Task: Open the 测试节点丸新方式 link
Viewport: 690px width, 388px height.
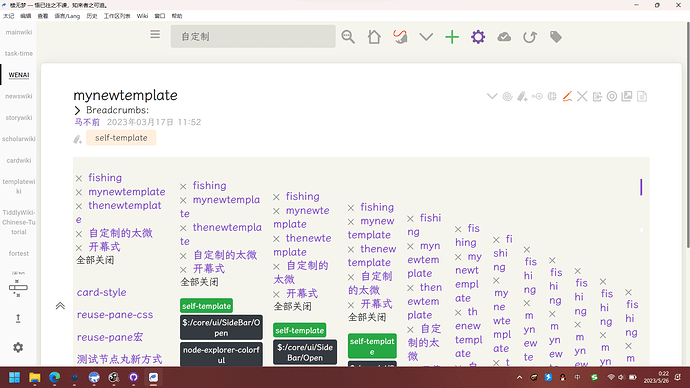Action: (120, 359)
